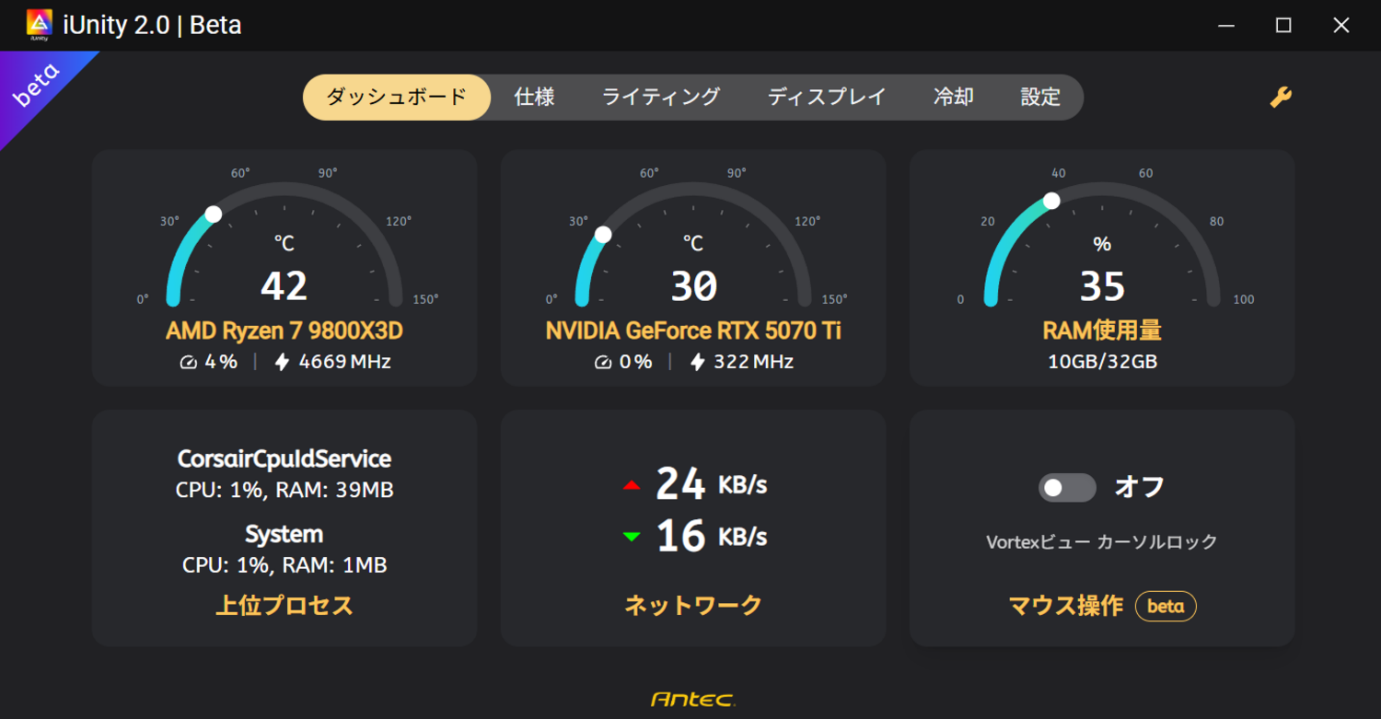Click the red upload arrow icon
1381x719 pixels.
click(631, 486)
